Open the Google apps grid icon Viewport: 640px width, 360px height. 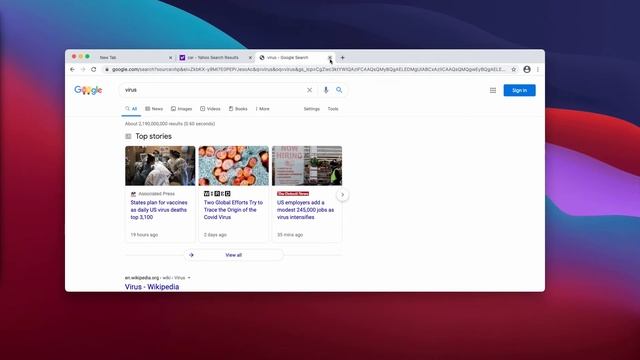click(493, 90)
